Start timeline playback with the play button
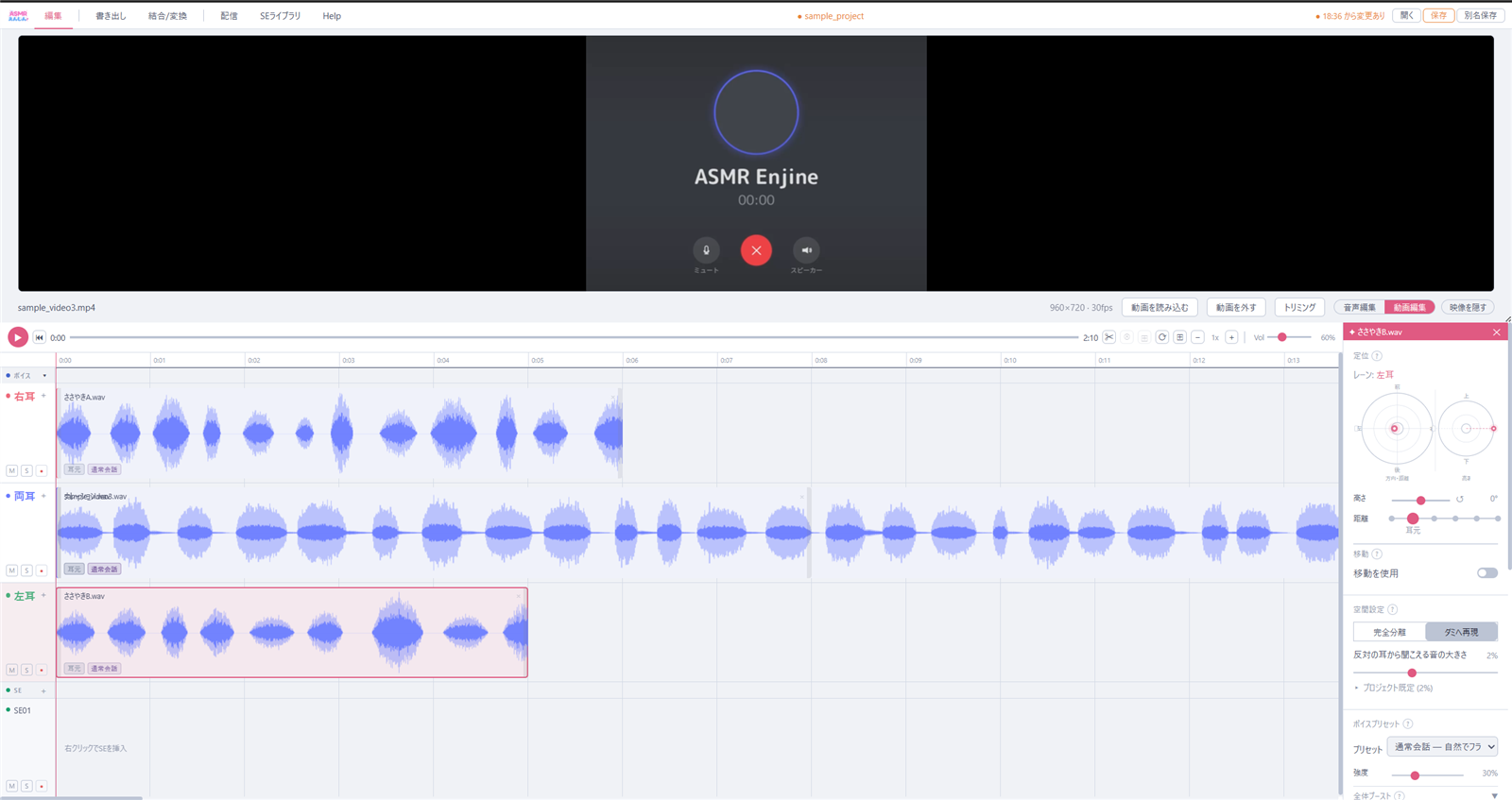Screen dimensions: 1512x800 [x=17, y=337]
